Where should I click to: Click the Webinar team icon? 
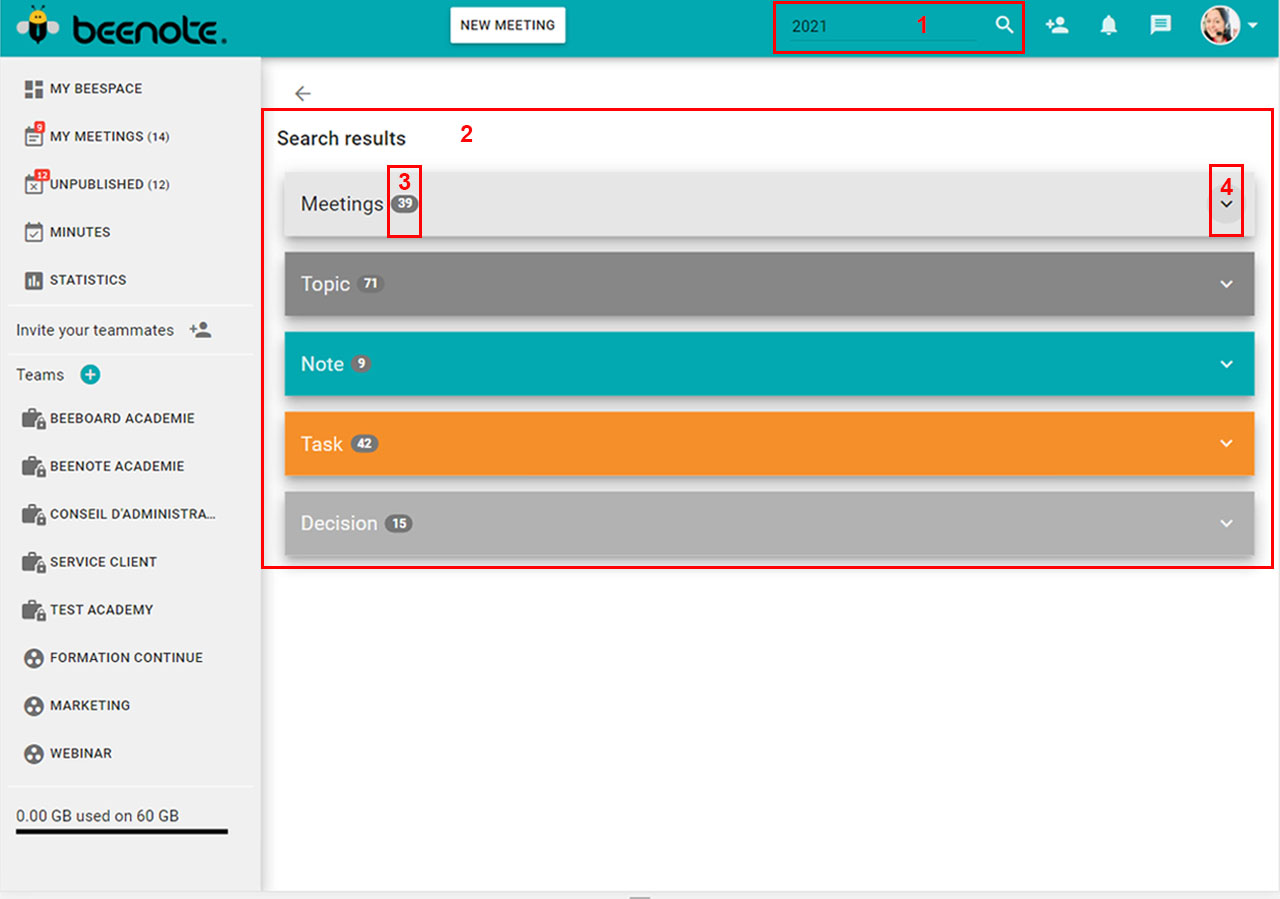(x=33, y=754)
